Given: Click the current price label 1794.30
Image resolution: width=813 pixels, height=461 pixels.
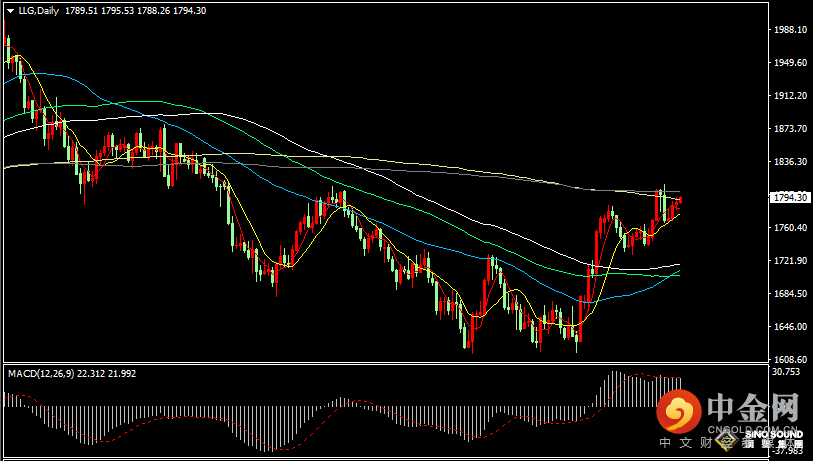Looking at the screenshot, I should [790, 198].
